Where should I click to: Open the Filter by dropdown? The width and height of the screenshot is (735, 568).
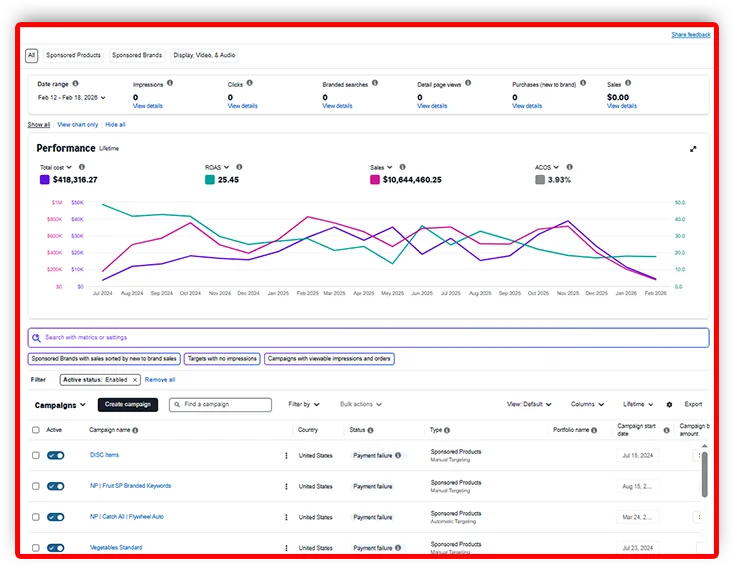304,404
